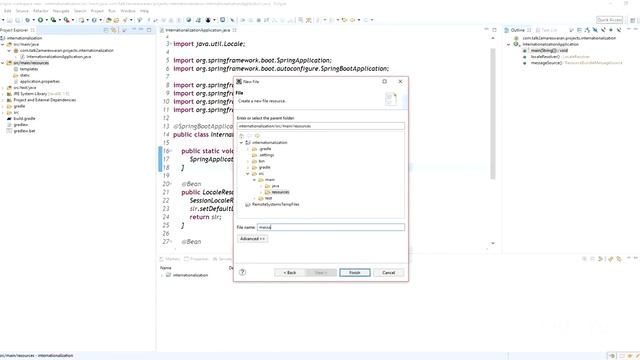Click the parent folder path field
The image size is (640, 360).
321,126
